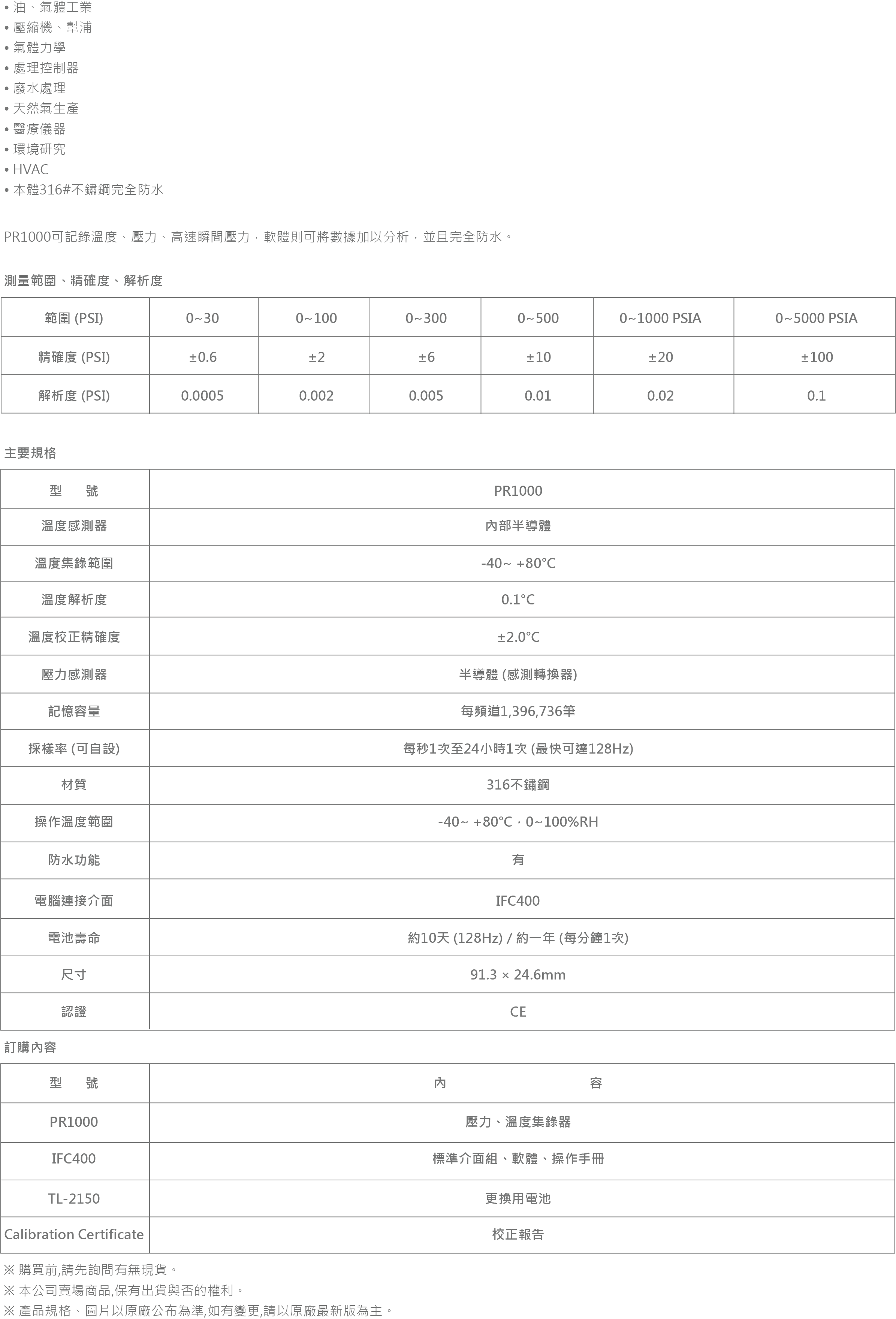Click the 精確度 (PSI) row label
Screen dimensions: 896x1319
tap(74, 357)
